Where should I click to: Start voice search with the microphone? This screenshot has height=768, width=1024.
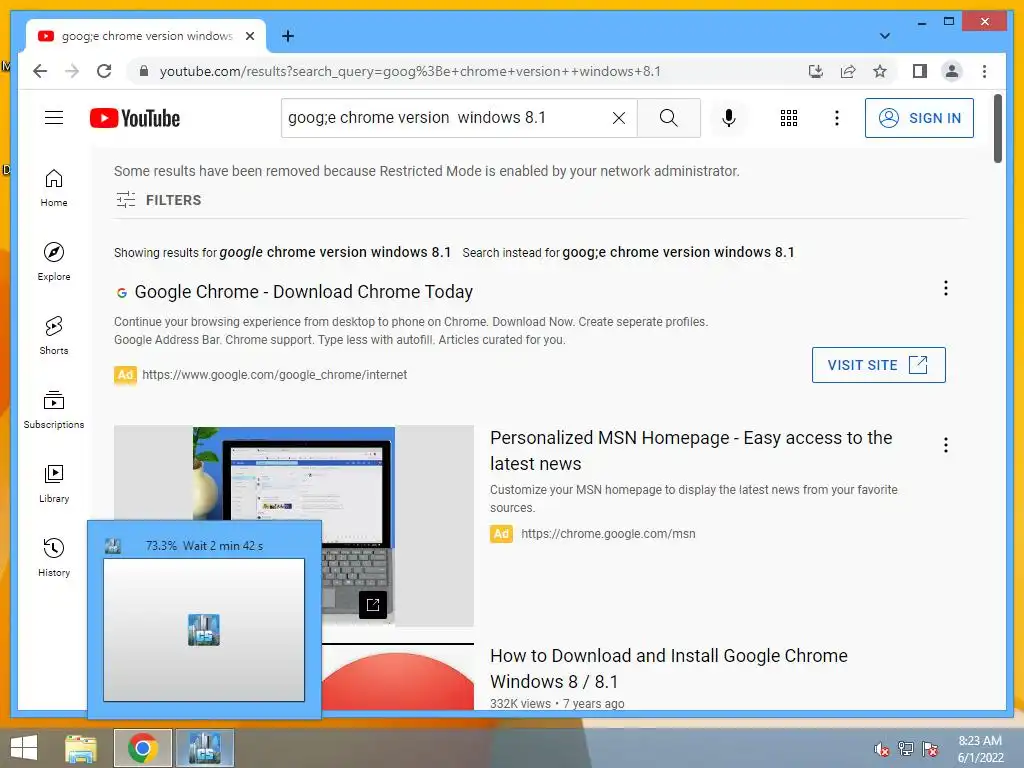pyautogui.click(x=729, y=118)
